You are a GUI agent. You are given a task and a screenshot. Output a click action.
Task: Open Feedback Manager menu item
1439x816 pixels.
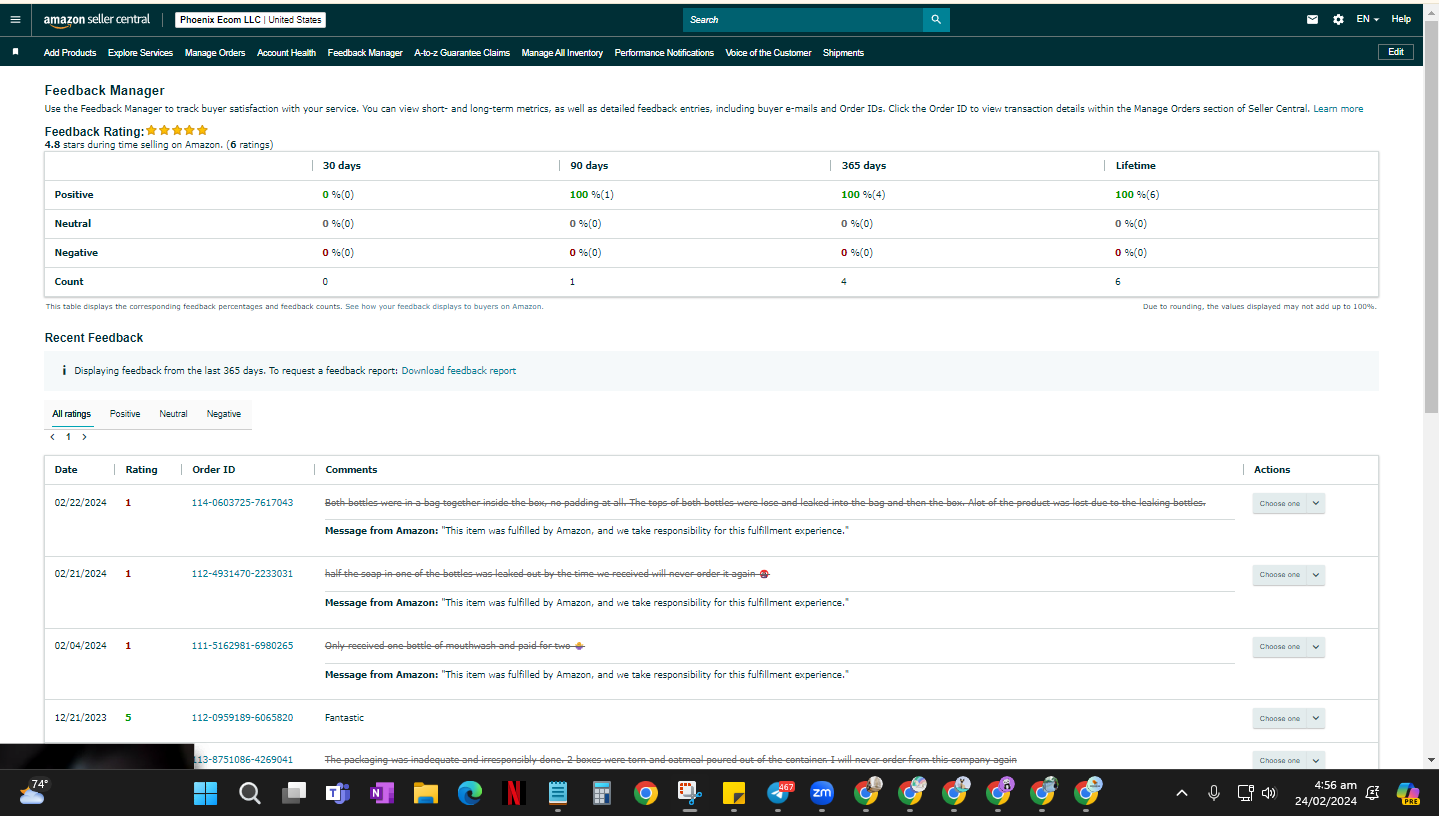click(x=365, y=53)
